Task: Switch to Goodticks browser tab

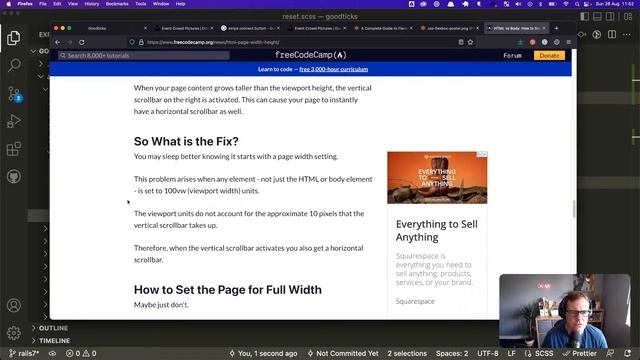Action: click(x=97, y=28)
